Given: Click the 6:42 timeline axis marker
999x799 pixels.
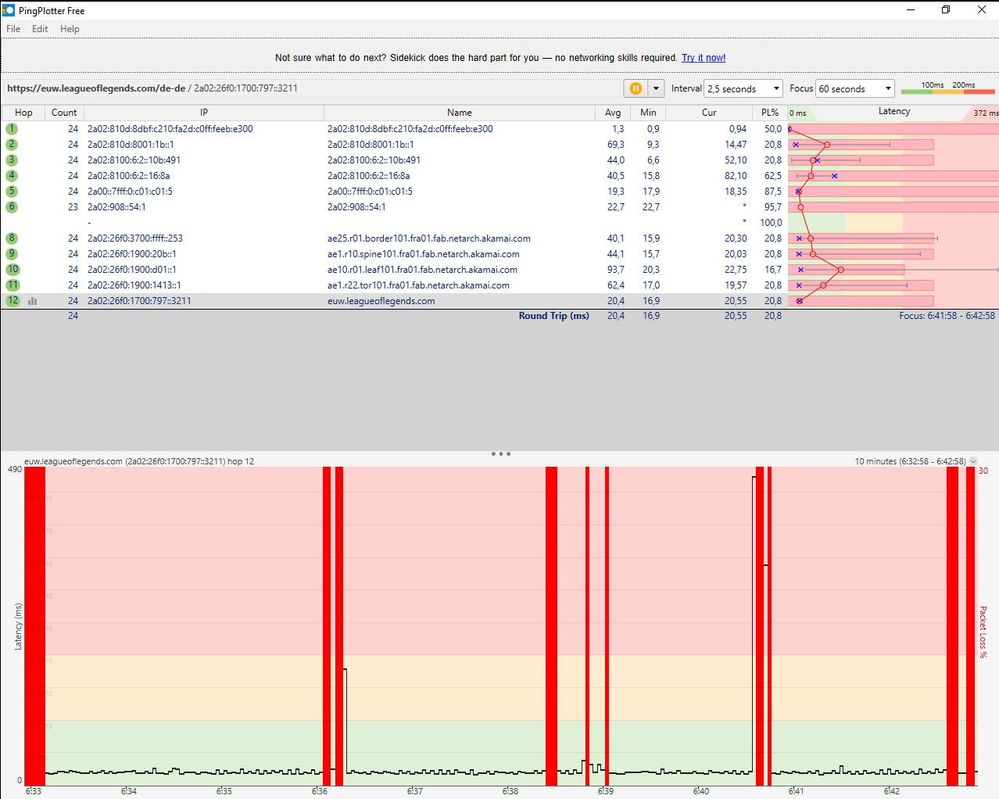Looking at the screenshot, I should point(891,791).
